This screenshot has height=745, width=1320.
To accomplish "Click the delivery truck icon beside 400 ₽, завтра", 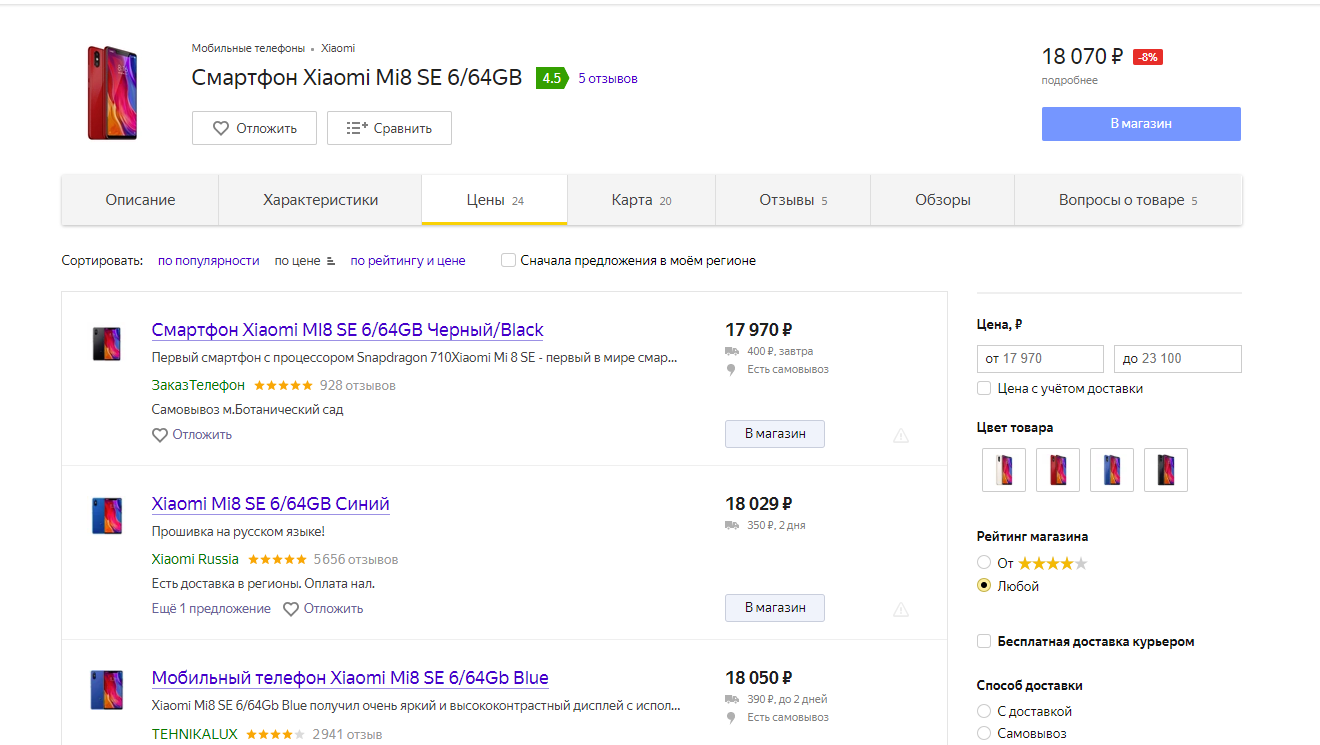I will (732, 351).
